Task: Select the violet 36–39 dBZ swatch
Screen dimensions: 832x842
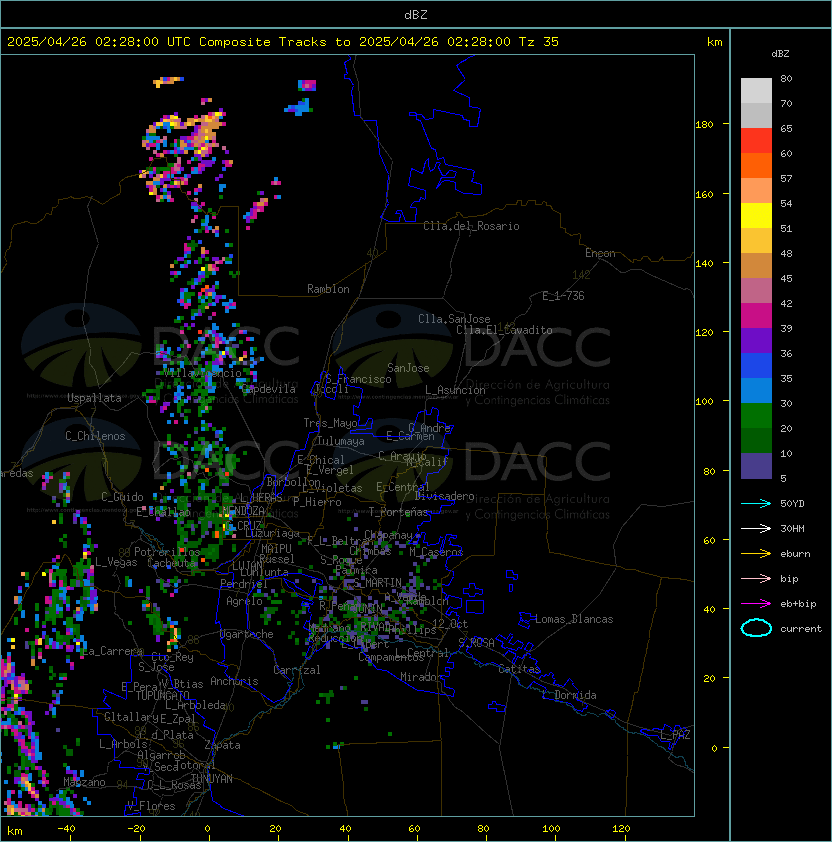Action: click(x=756, y=340)
